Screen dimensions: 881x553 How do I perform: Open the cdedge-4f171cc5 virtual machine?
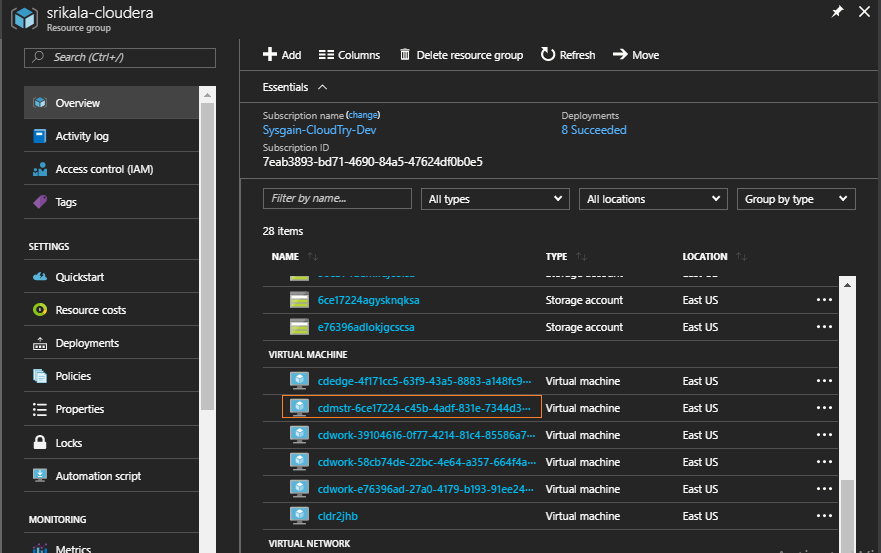click(424, 381)
